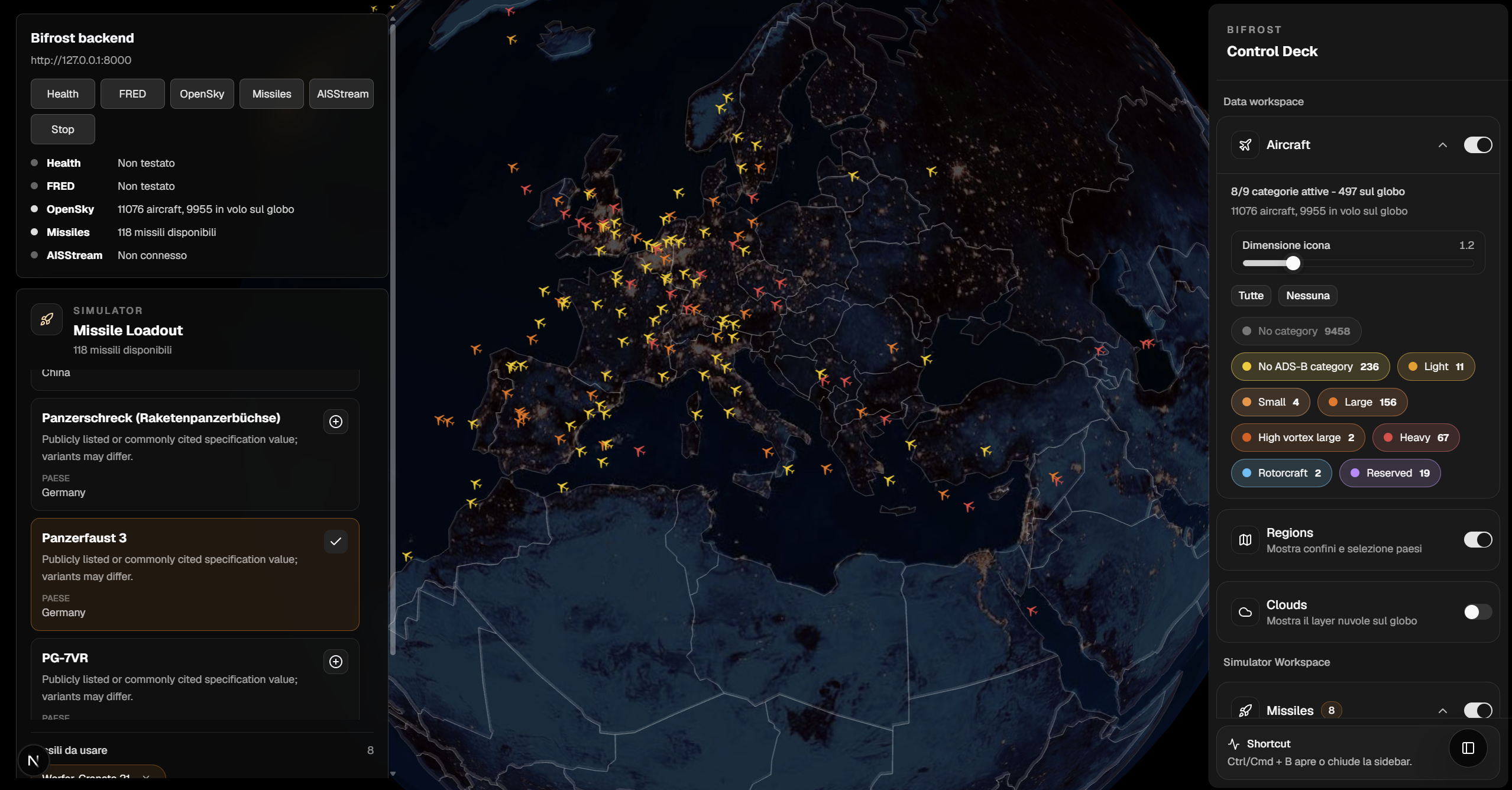
Task: Click the AISStream backend button
Action: click(x=342, y=94)
